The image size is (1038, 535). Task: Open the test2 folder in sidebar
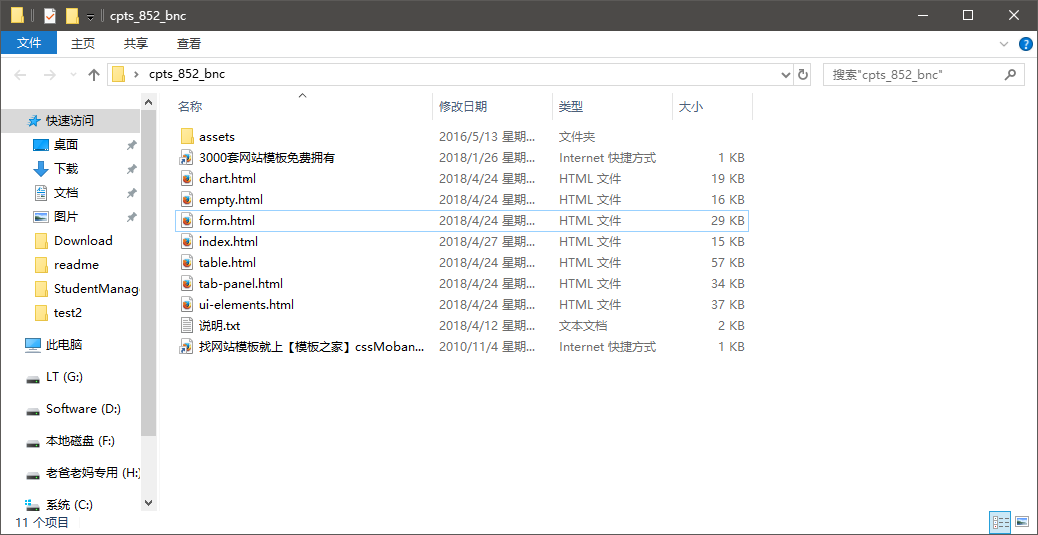[68, 313]
